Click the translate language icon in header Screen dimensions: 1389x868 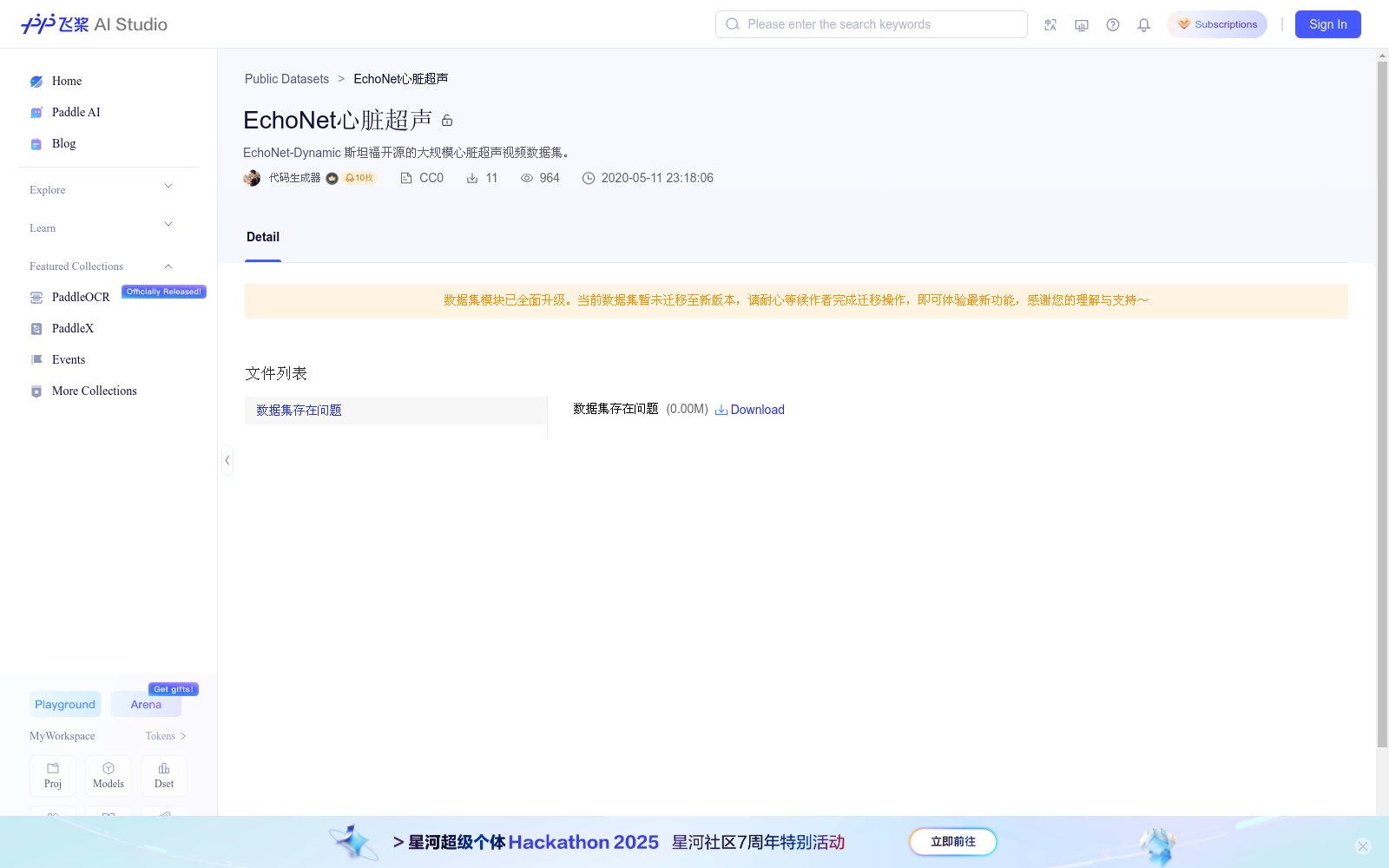(1050, 24)
